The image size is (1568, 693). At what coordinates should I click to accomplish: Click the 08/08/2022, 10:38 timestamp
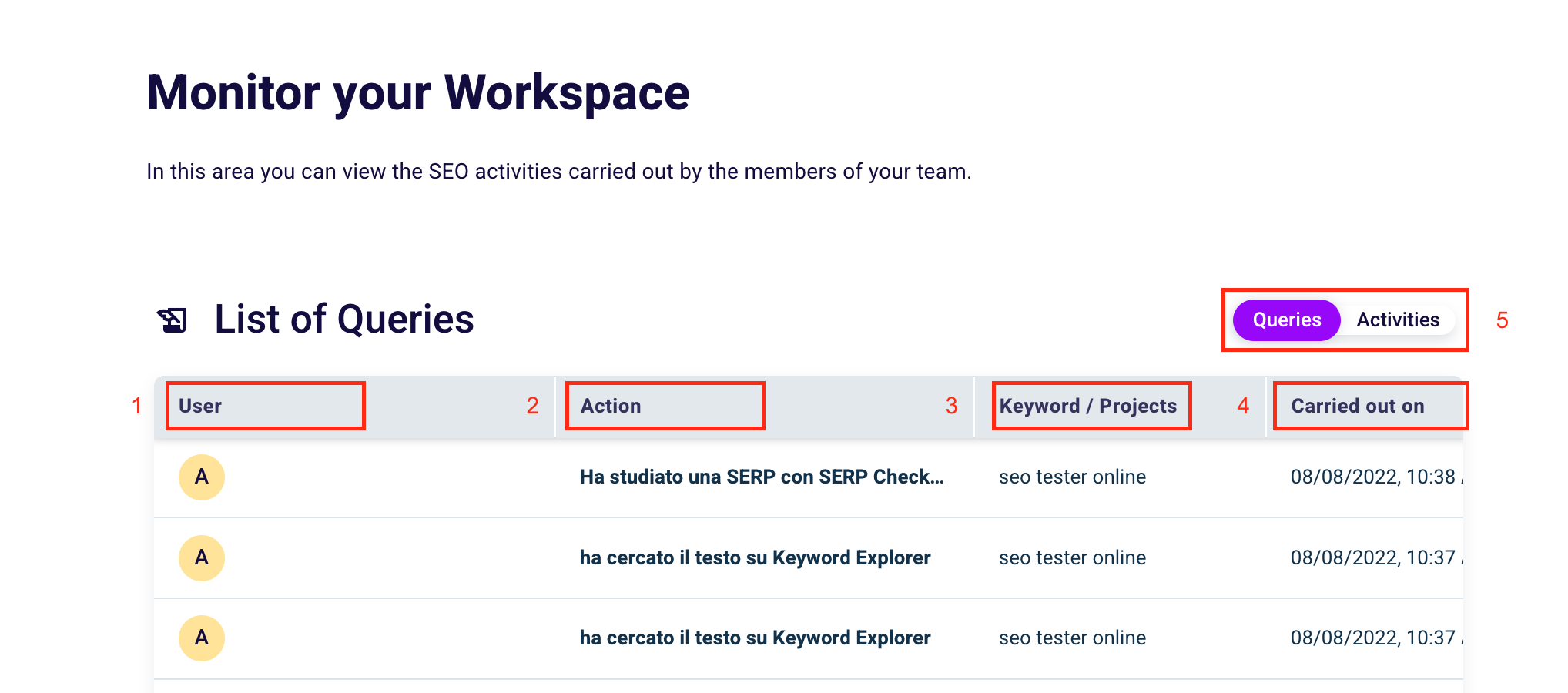[x=1372, y=477]
